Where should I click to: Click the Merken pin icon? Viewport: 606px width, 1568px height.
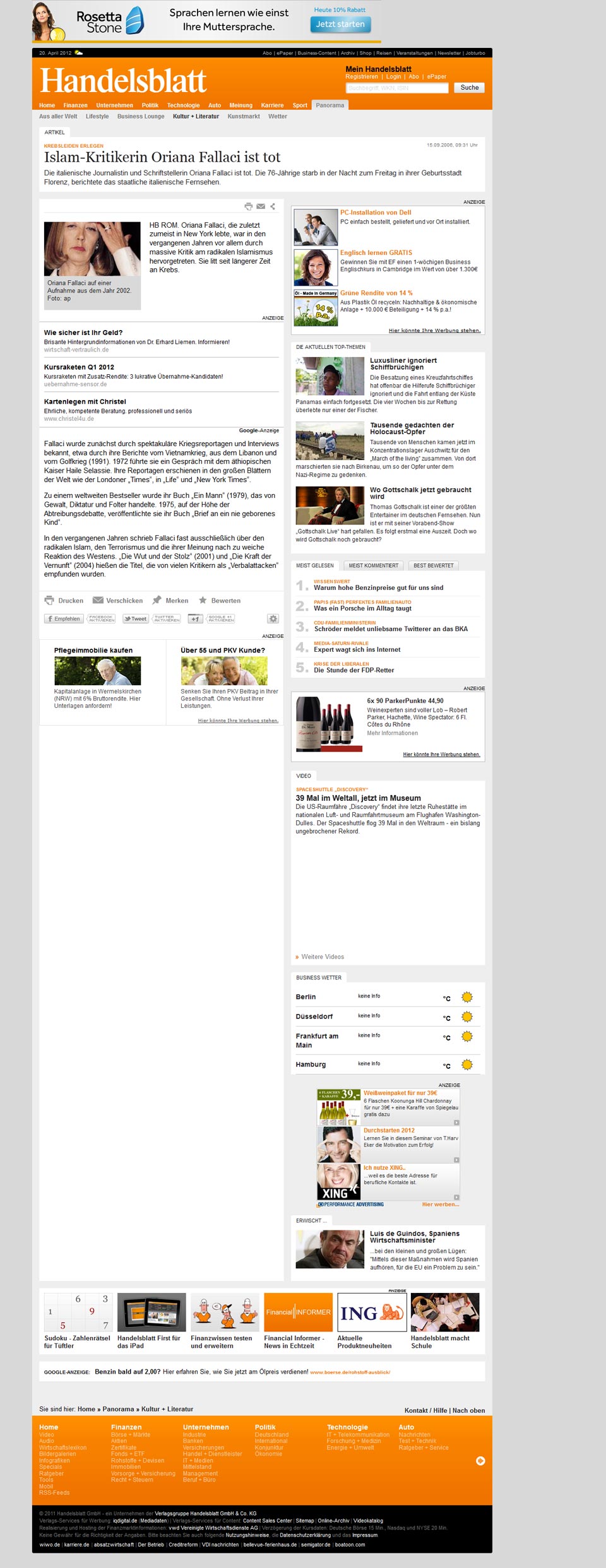click(157, 600)
